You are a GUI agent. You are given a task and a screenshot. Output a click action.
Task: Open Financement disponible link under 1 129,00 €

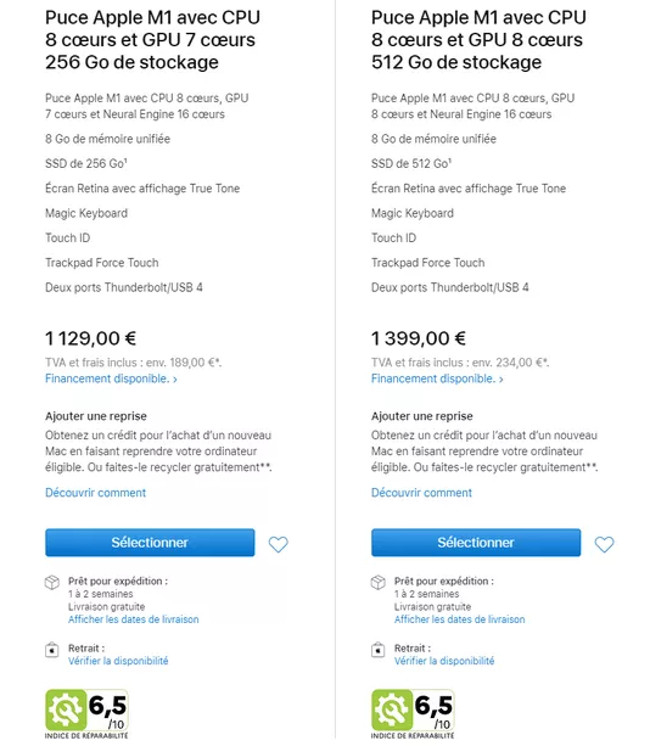click(111, 379)
